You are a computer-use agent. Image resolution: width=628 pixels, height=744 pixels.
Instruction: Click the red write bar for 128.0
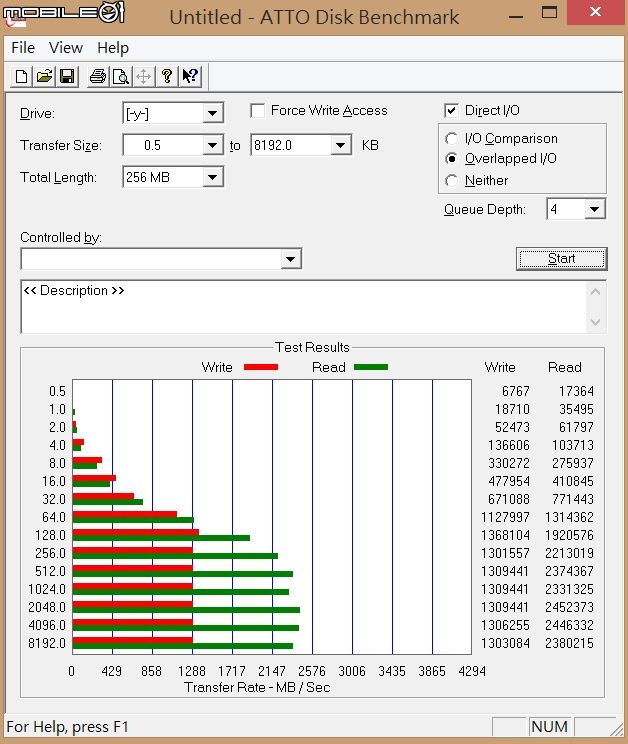click(136, 532)
